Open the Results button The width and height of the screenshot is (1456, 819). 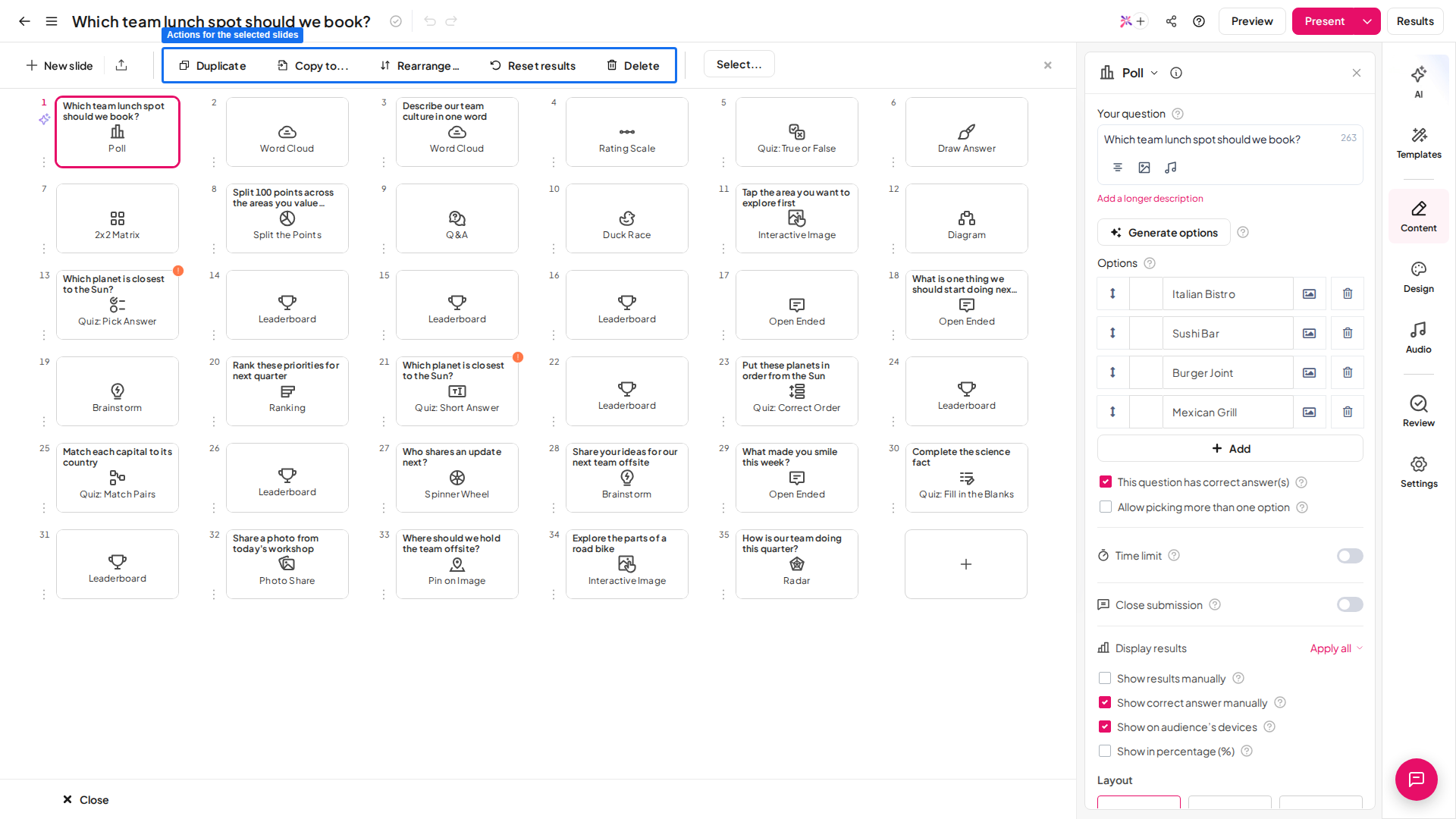(x=1415, y=21)
